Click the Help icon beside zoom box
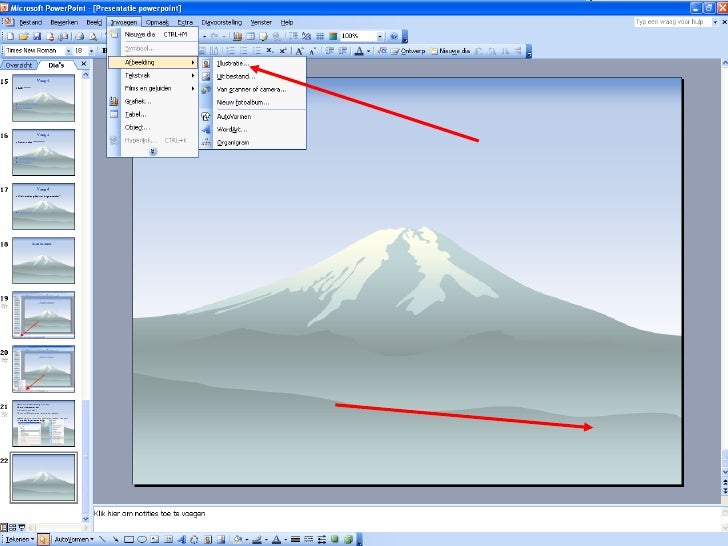728x546 pixels. tap(394, 36)
